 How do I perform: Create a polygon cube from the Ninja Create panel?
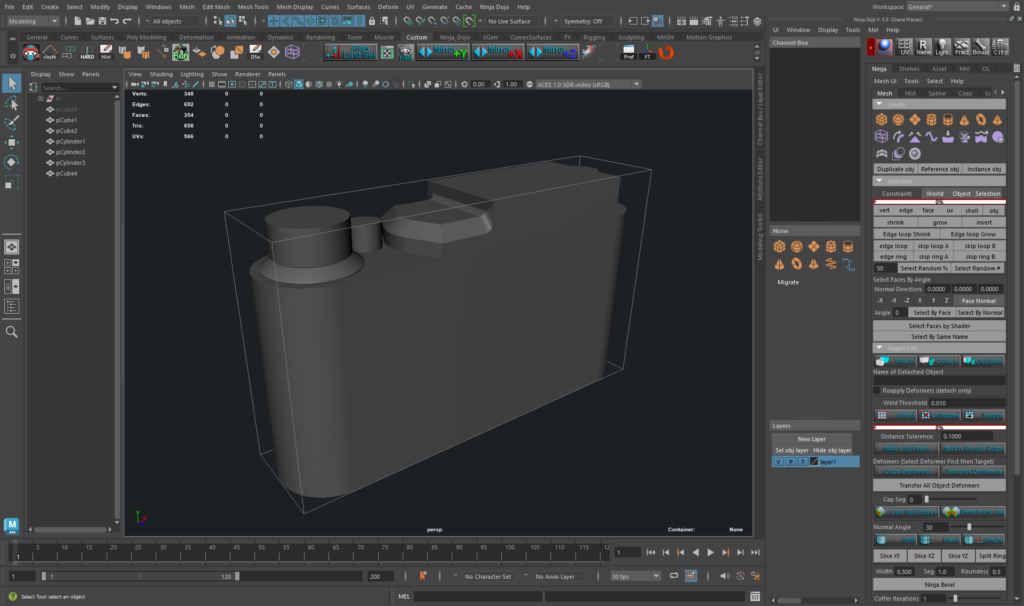(x=883, y=119)
